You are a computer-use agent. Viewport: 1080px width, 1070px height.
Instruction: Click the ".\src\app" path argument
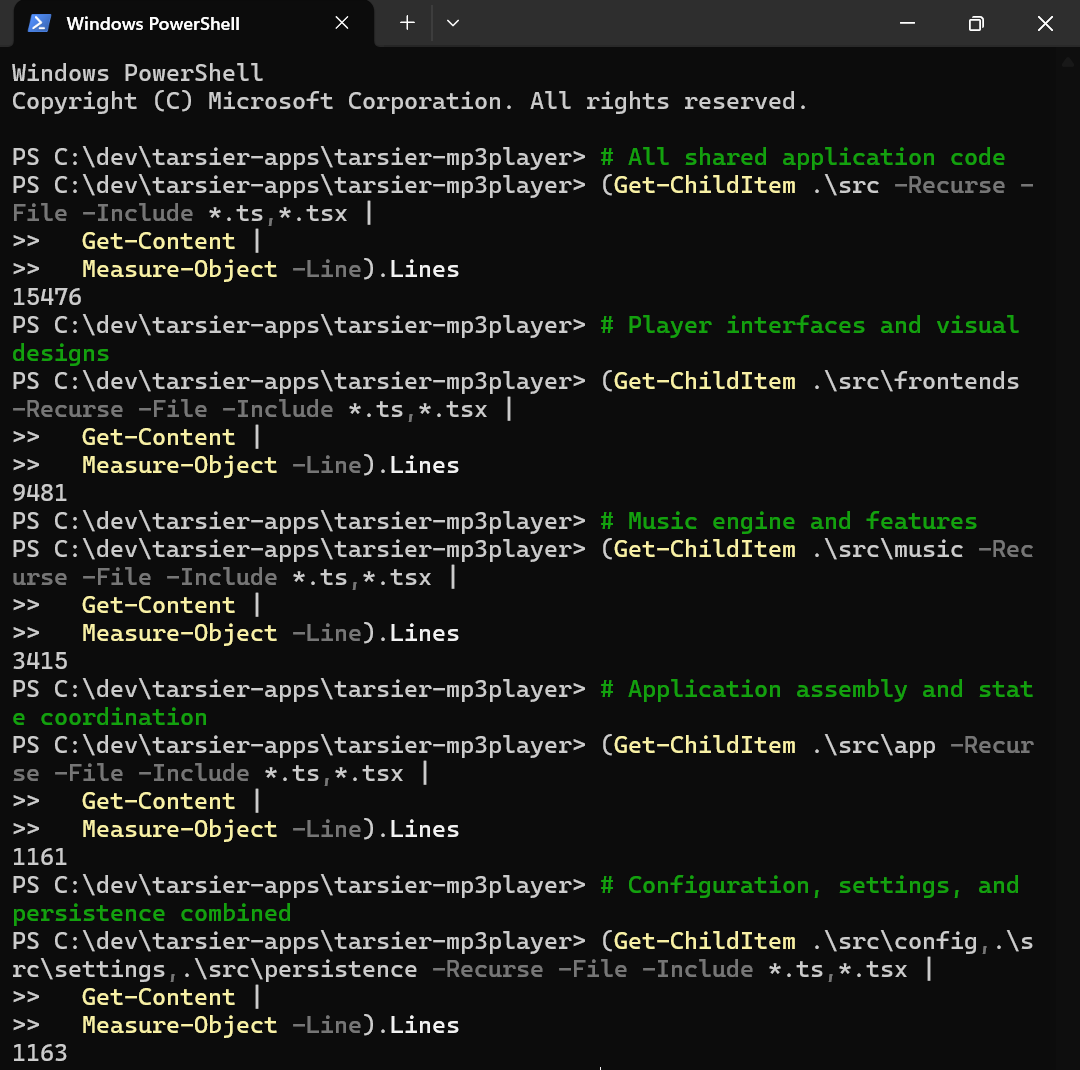coord(873,745)
